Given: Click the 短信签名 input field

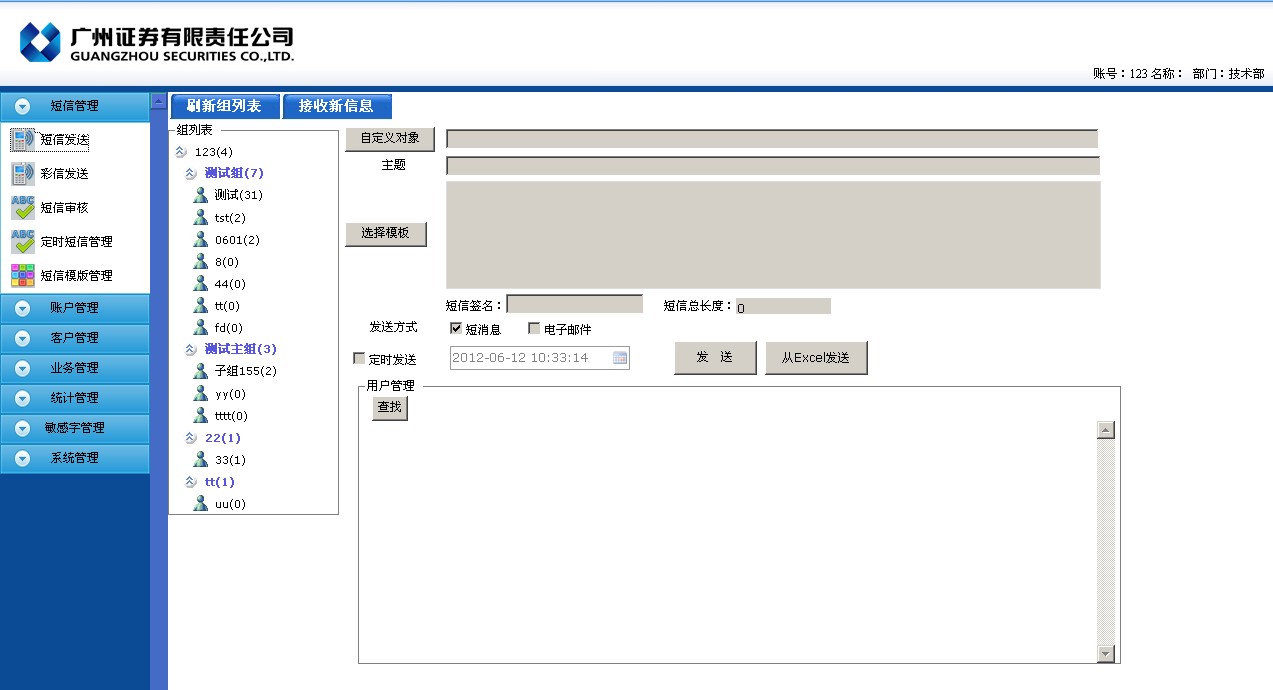Looking at the screenshot, I should [x=575, y=304].
